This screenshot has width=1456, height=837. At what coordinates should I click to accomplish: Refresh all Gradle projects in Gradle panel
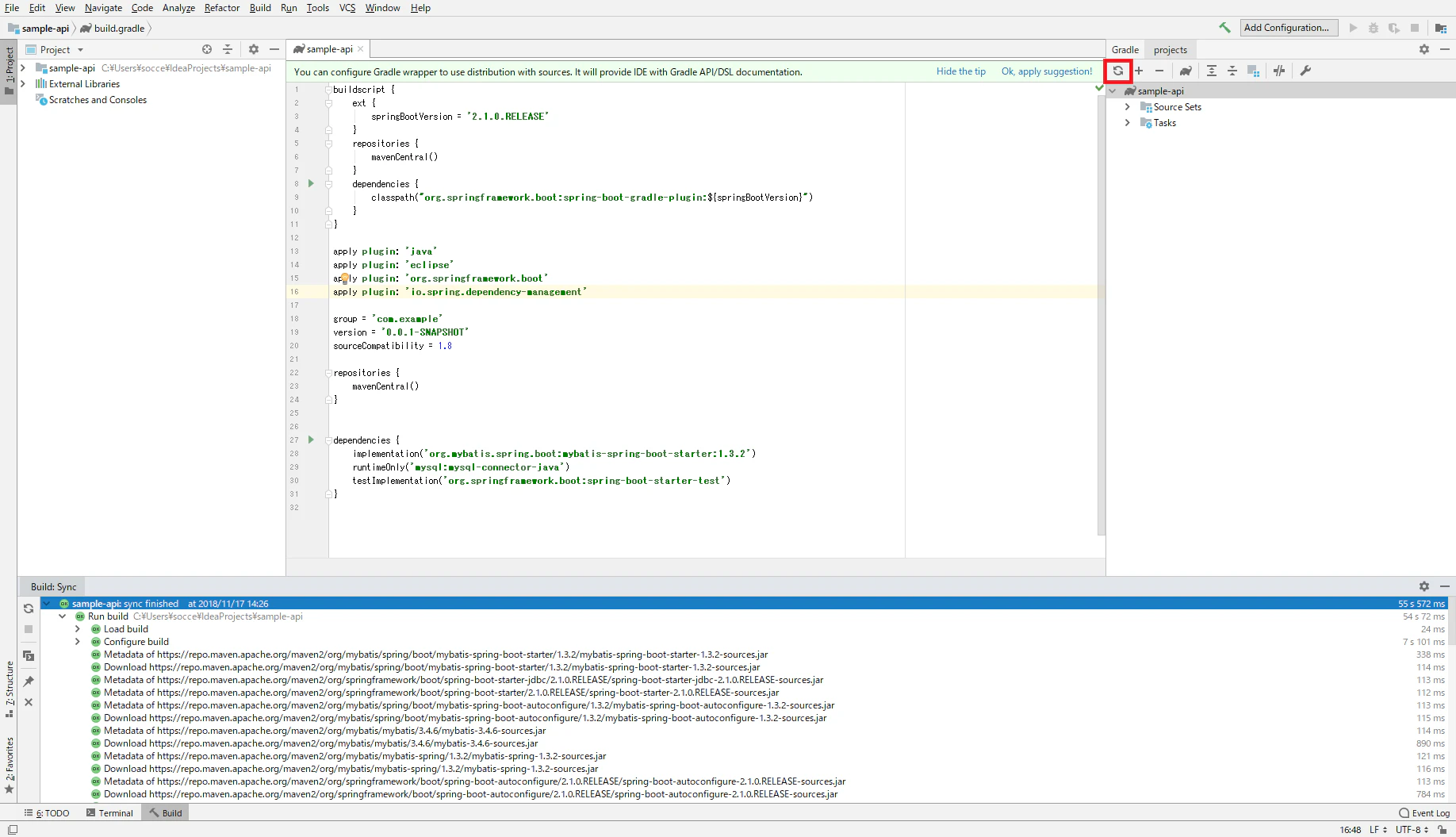pyautogui.click(x=1118, y=71)
